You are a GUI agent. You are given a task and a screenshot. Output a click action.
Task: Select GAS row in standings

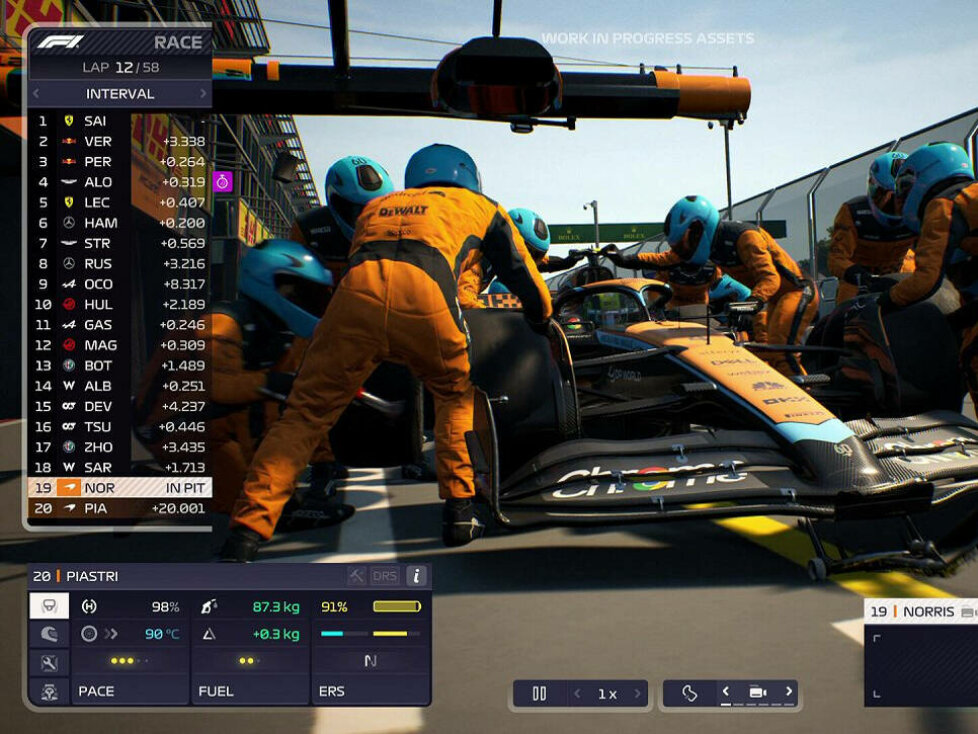point(120,325)
